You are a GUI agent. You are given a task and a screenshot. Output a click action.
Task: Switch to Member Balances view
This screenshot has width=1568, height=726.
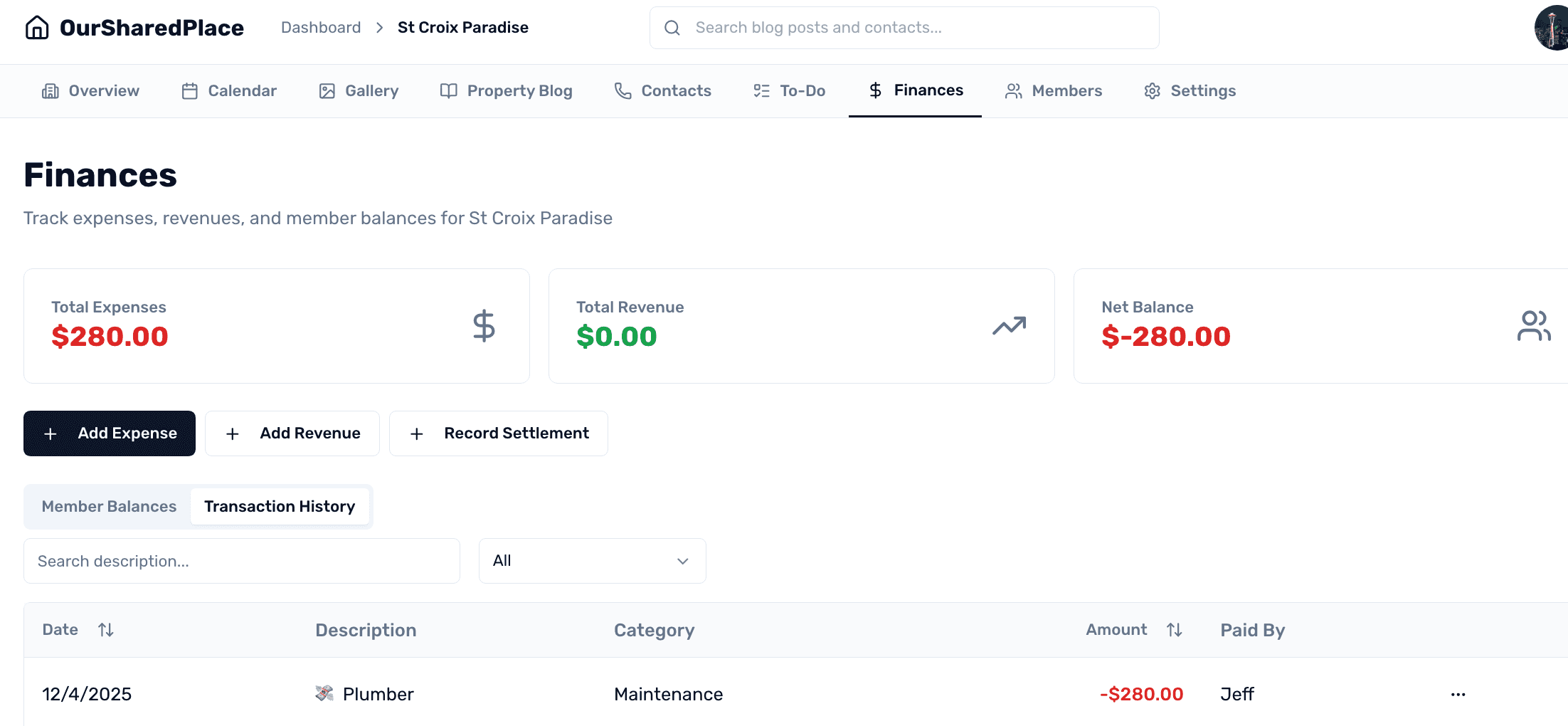coord(109,507)
